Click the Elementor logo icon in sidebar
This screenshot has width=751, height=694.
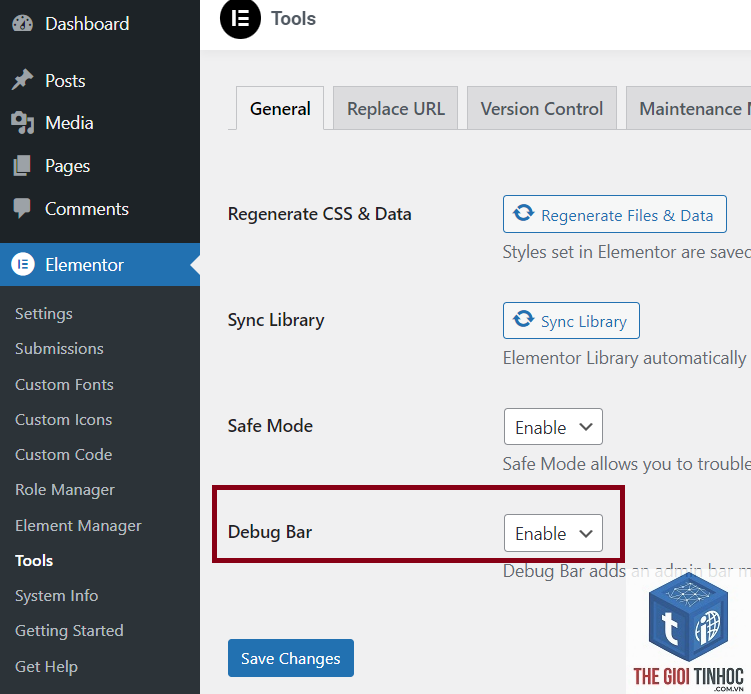[23, 264]
